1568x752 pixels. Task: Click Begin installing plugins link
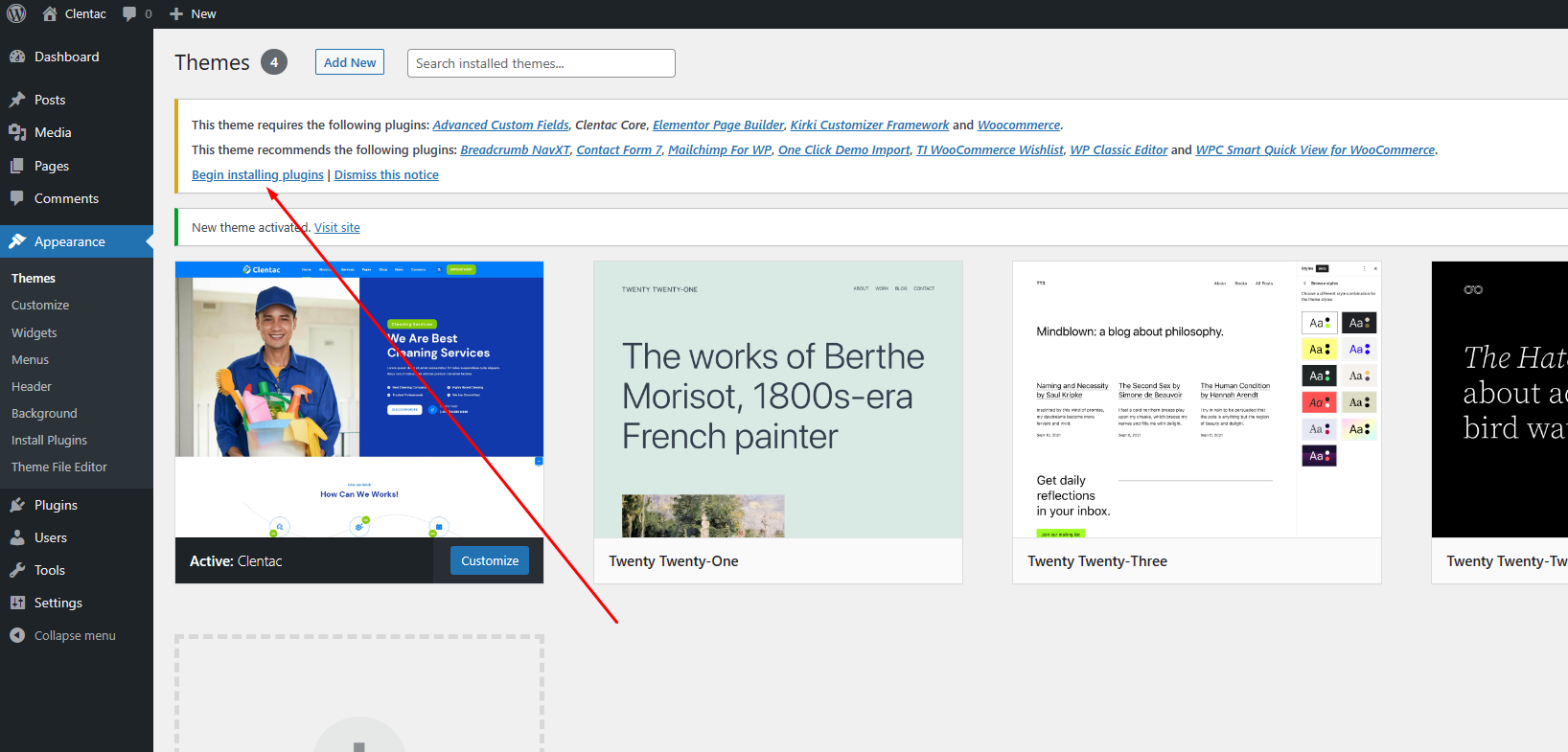click(258, 174)
